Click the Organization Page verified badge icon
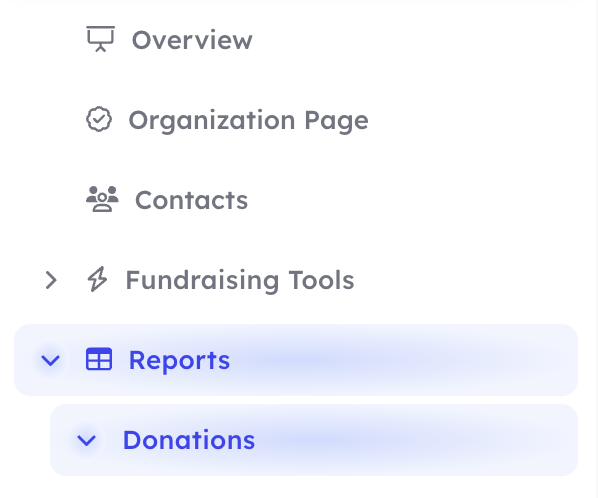 (99, 119)
